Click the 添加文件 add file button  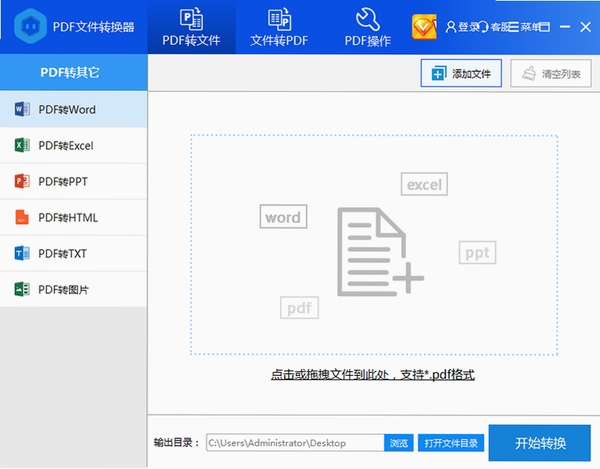click(461, 73)
